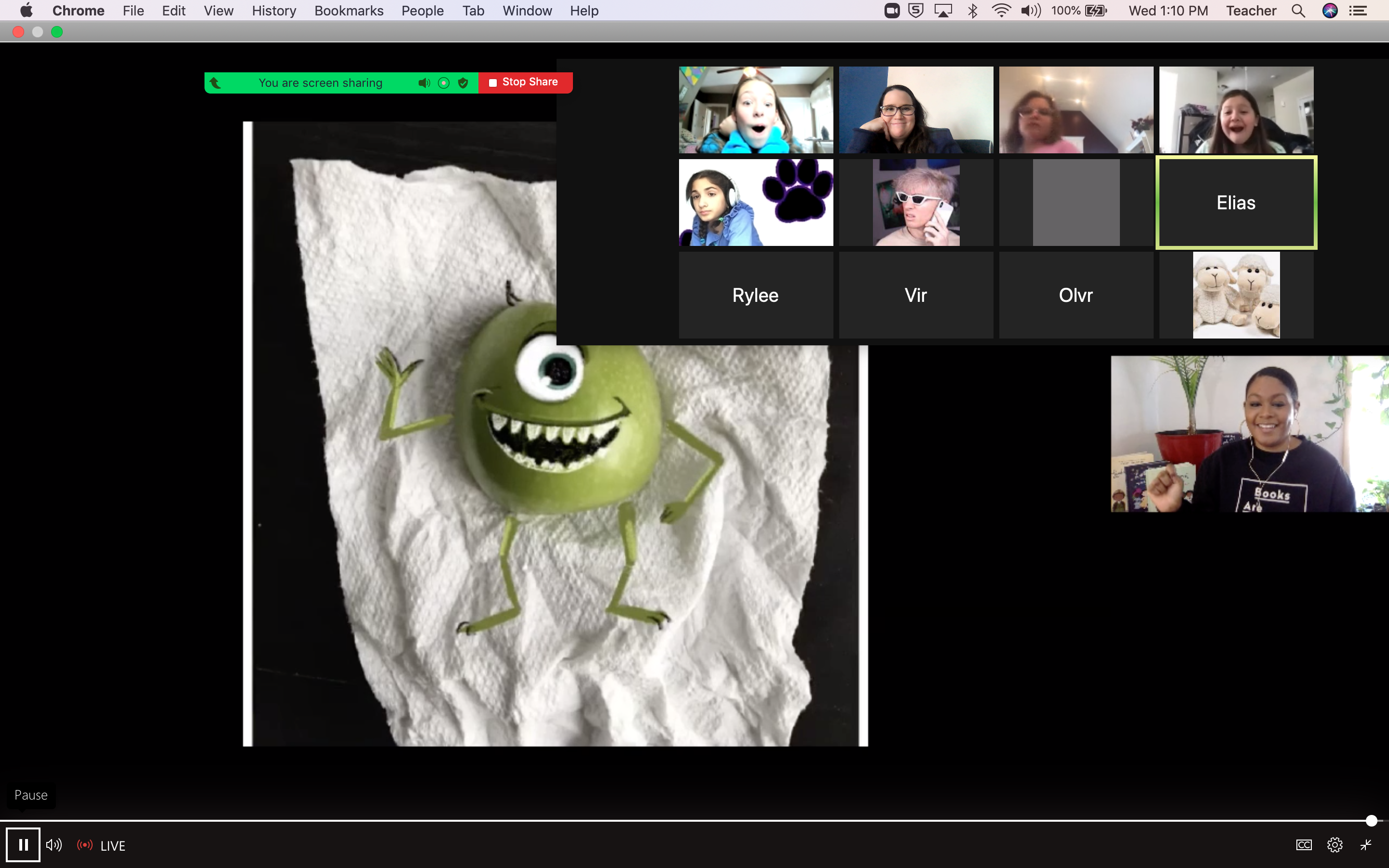
Task: Open Siri from menu bar
Action: pos(1330,10)
